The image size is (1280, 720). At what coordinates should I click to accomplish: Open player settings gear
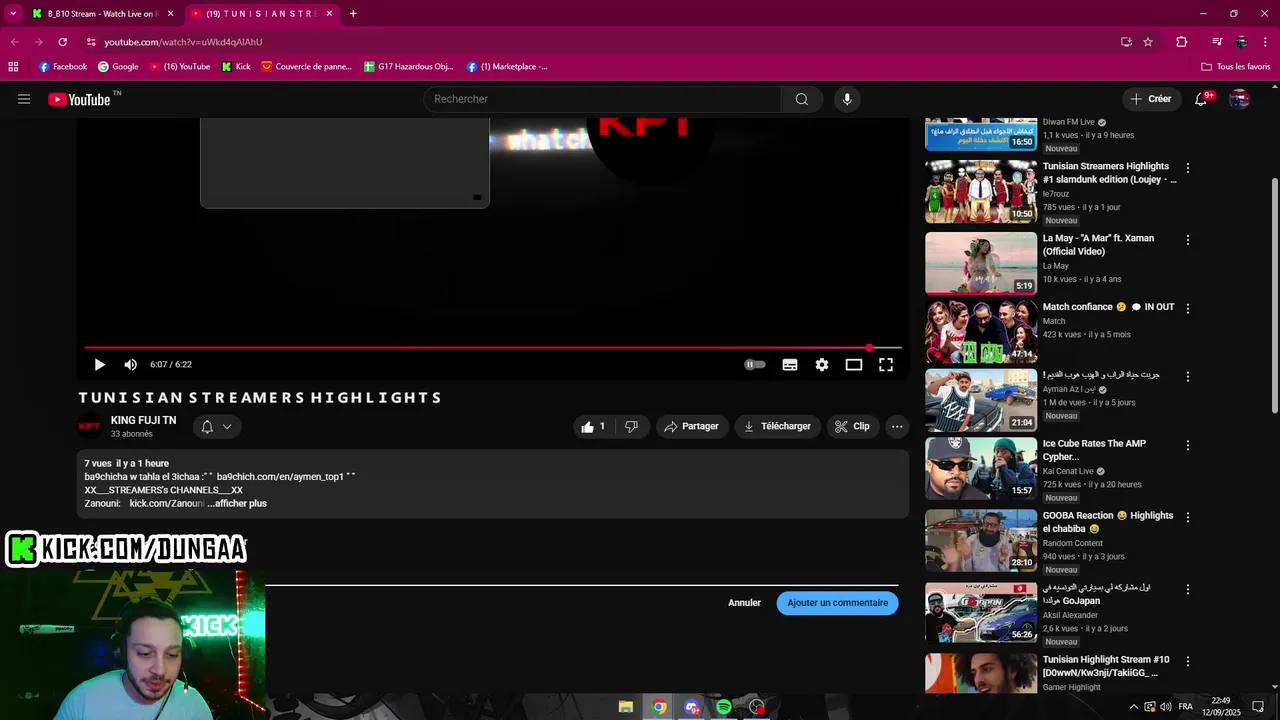pos(822,365)
